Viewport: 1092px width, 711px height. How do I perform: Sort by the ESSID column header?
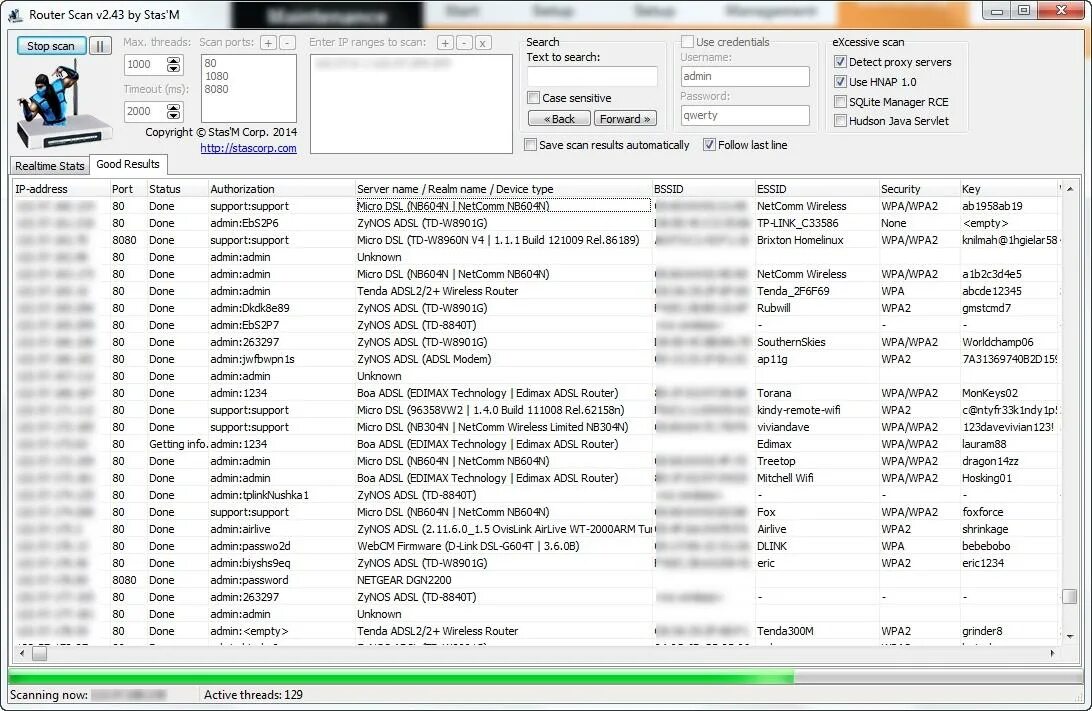816,189
